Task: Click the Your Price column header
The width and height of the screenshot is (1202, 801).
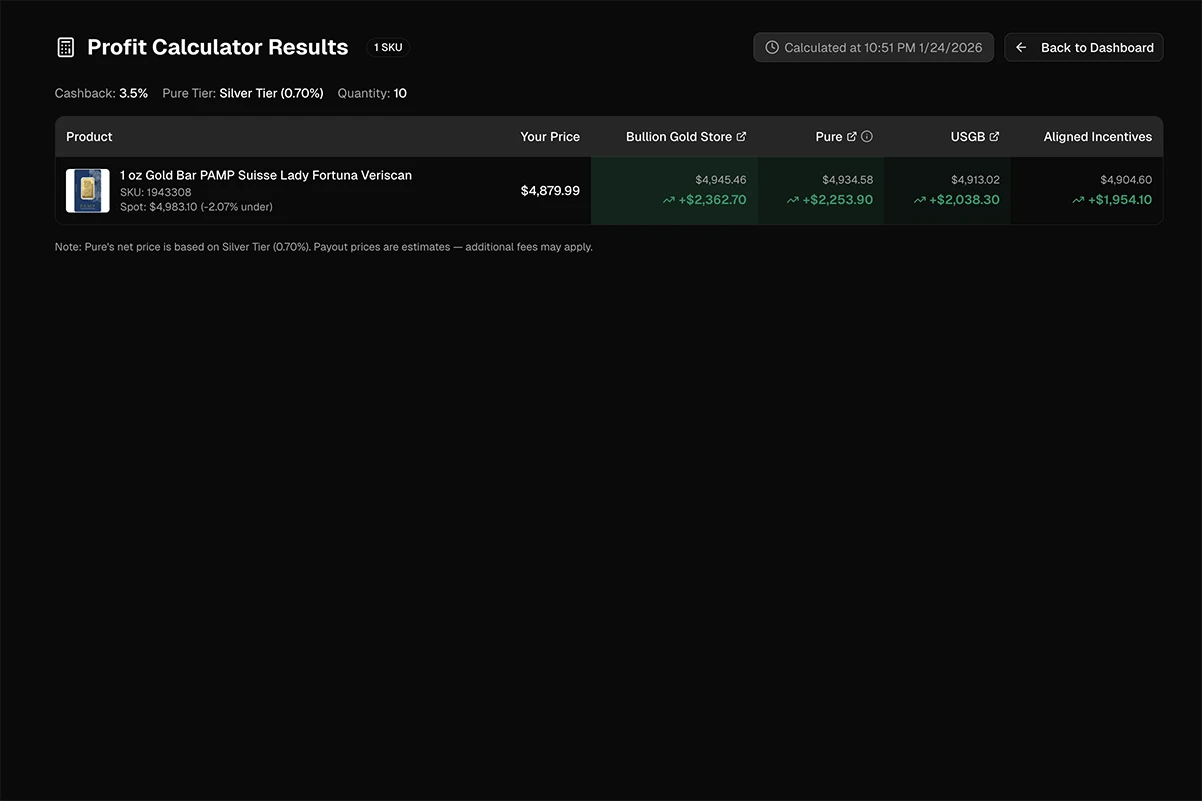Action: pos(549,135)
